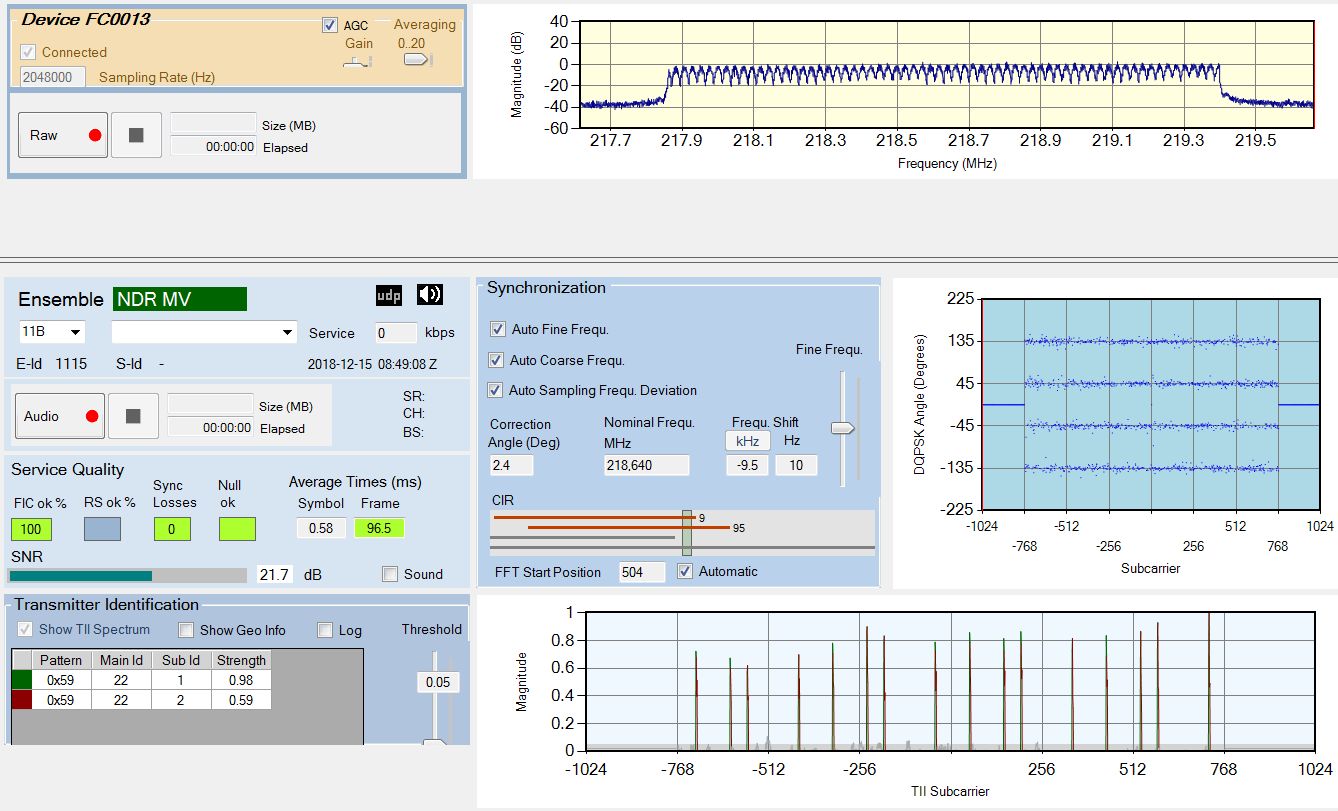Click the audio stop square button
1338x811 pixels.
(133, 416)
